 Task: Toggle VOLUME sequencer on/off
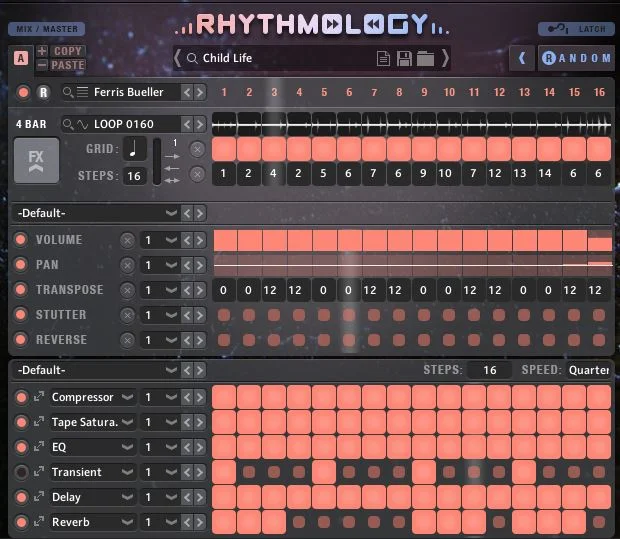coord(21,240)
